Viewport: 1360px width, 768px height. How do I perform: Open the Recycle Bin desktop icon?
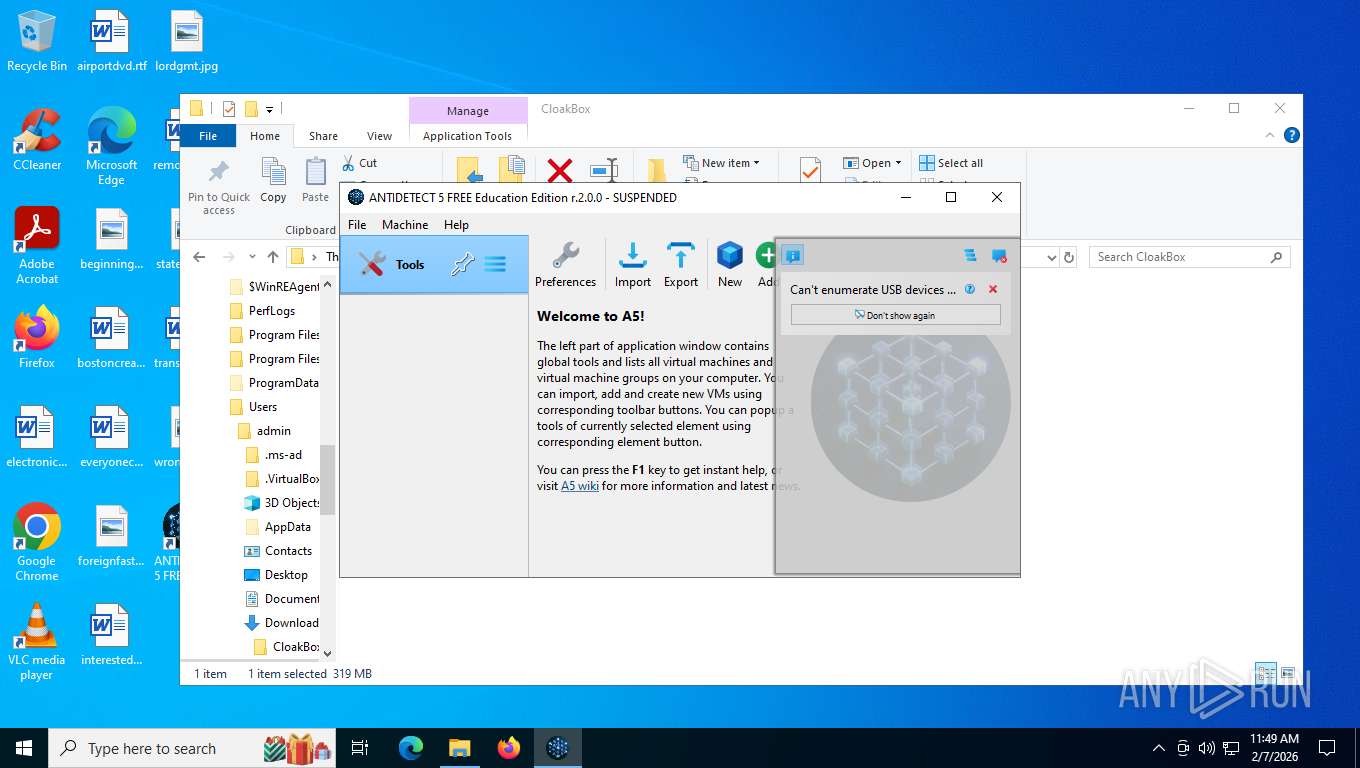pyautogui.click(x=37, y=42)
